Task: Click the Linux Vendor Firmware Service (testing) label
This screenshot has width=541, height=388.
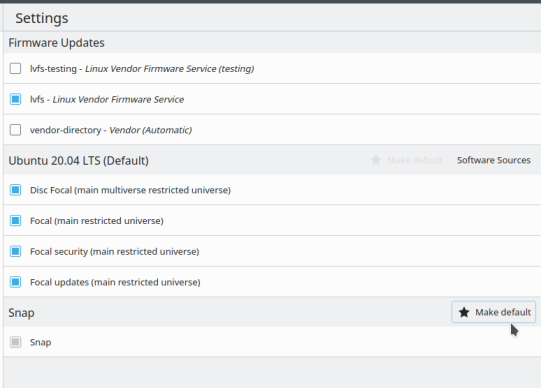Action: [169, 69]
